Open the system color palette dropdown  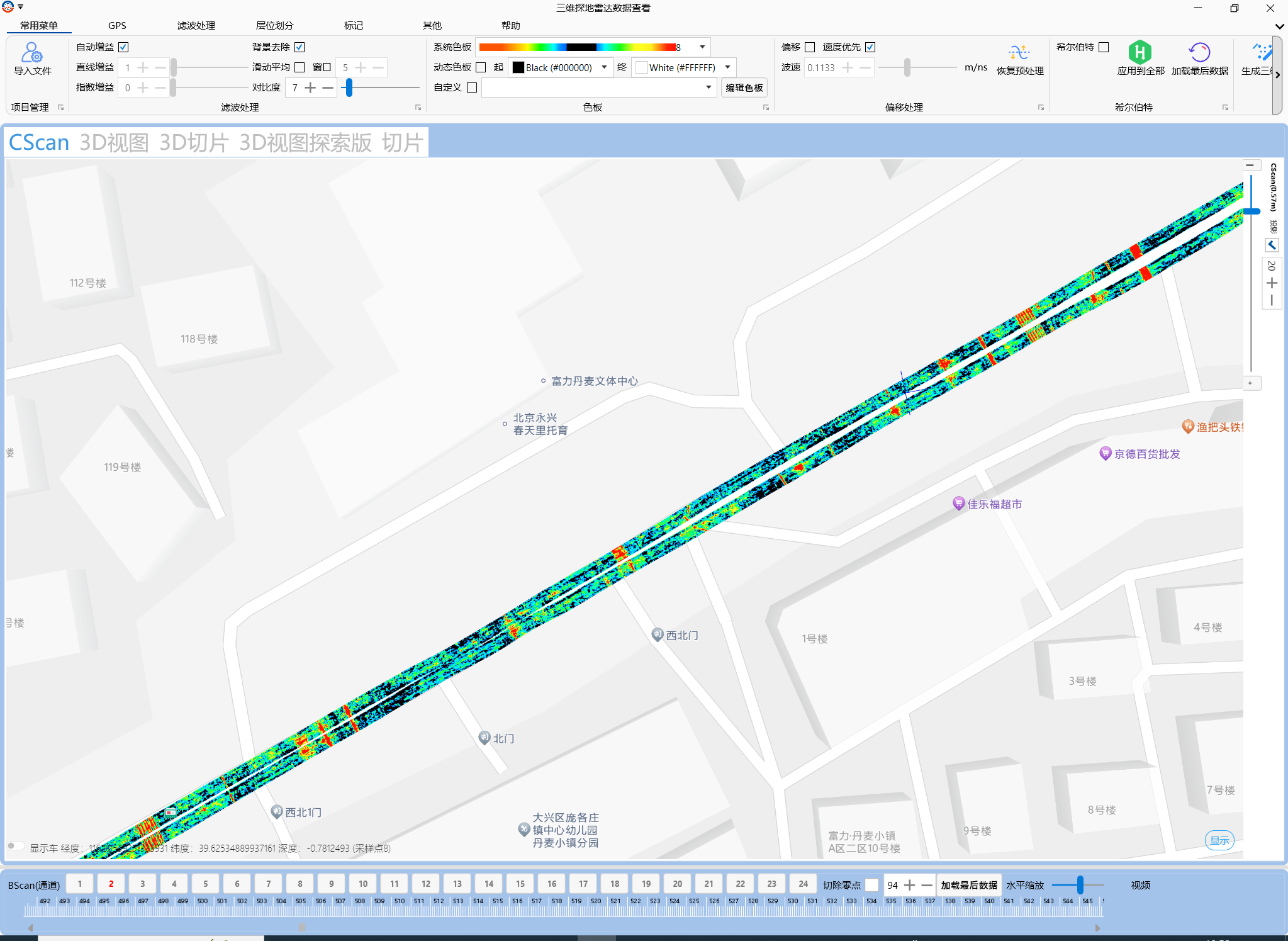pos(702,47)
